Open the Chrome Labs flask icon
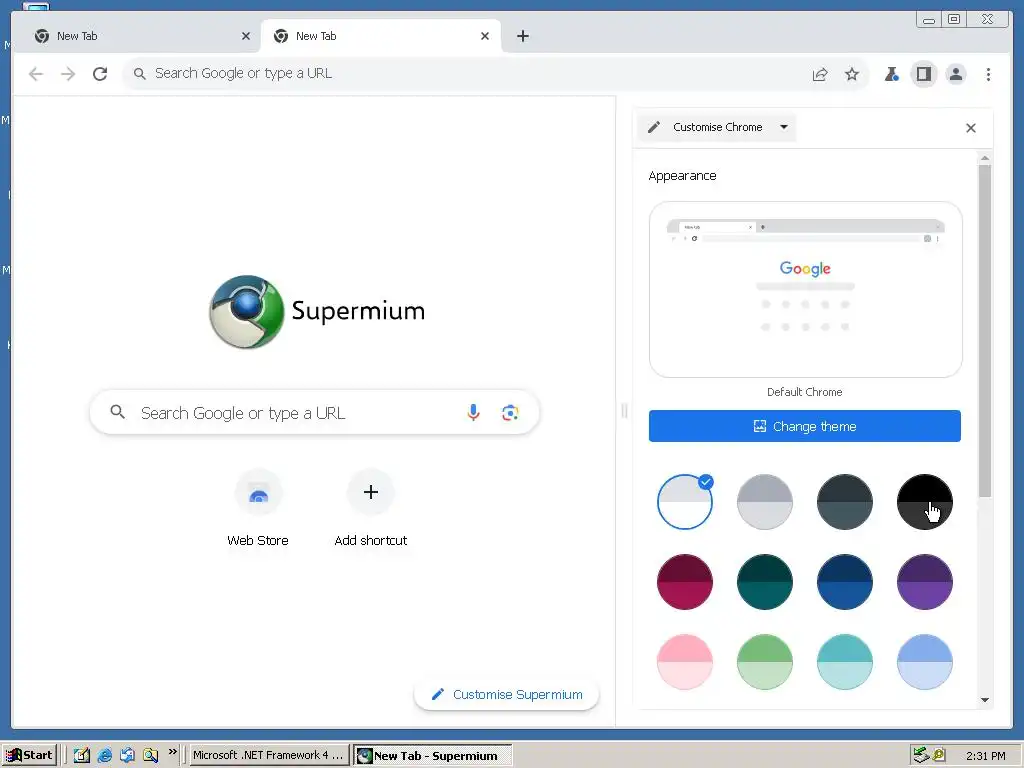The width and height of the screenshot is (1024, 768). (891, 74)
